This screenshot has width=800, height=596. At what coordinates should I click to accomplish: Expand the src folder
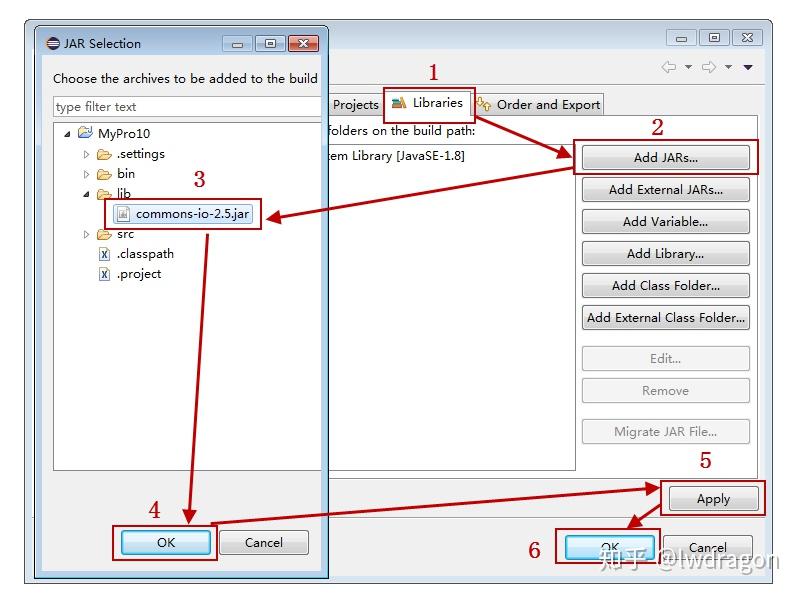click(x=86, y=234)
